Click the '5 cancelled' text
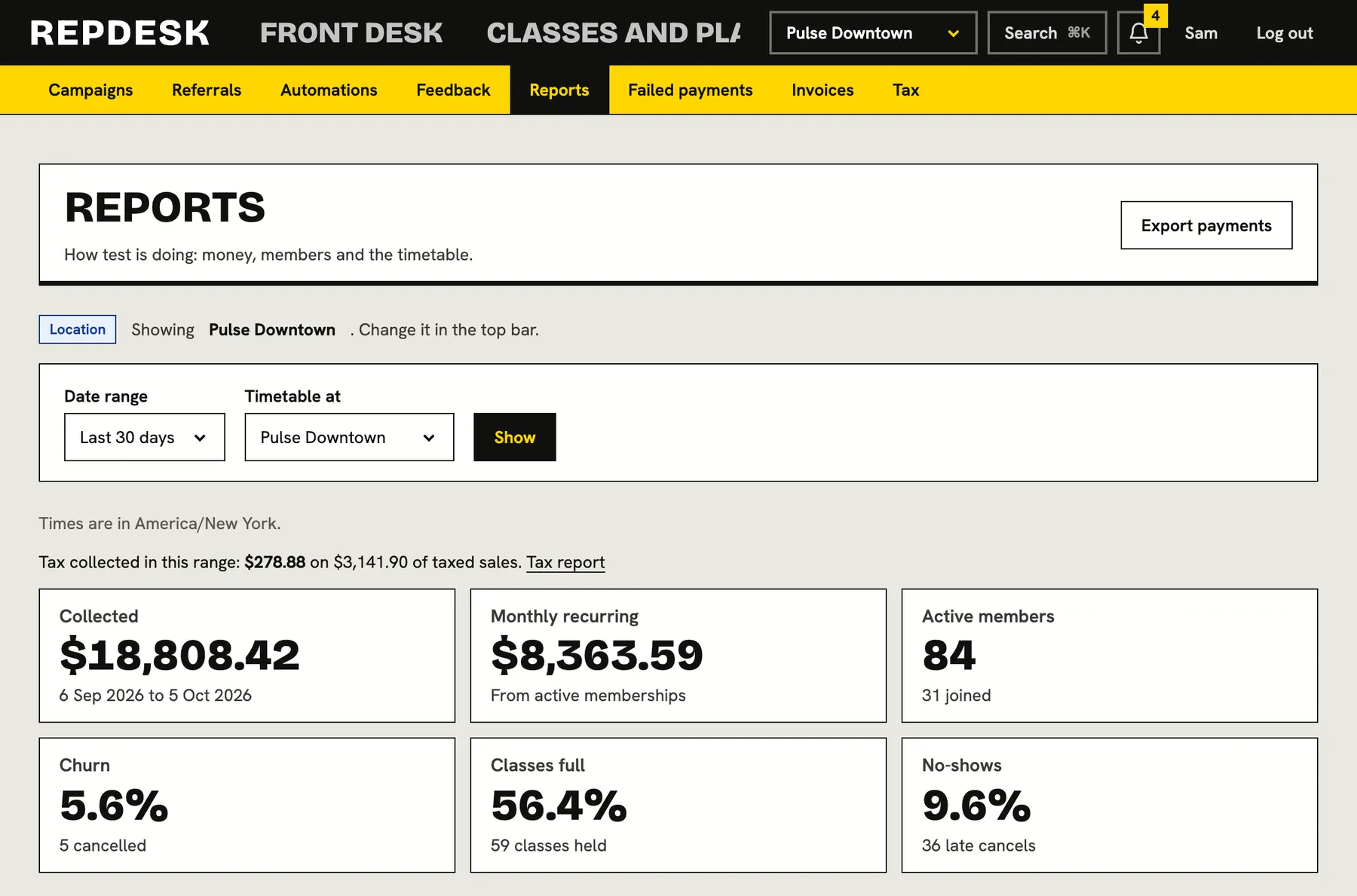This screenshot has height=896, width=1357. point(103,846)
